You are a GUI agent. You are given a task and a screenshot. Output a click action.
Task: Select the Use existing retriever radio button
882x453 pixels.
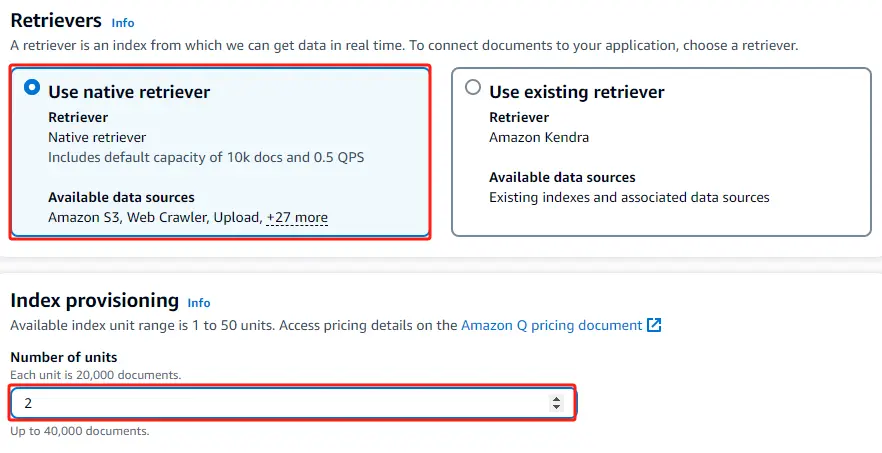coord(473,88)
